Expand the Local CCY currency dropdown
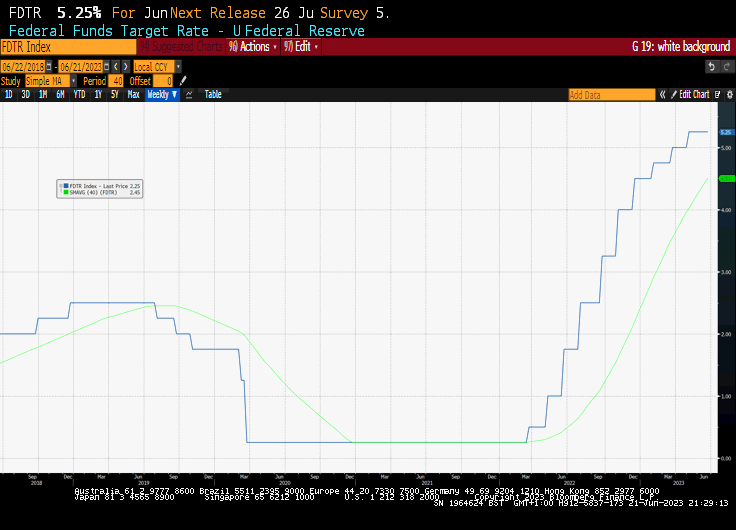Screen dimensions: 736x530 [158, 67]
